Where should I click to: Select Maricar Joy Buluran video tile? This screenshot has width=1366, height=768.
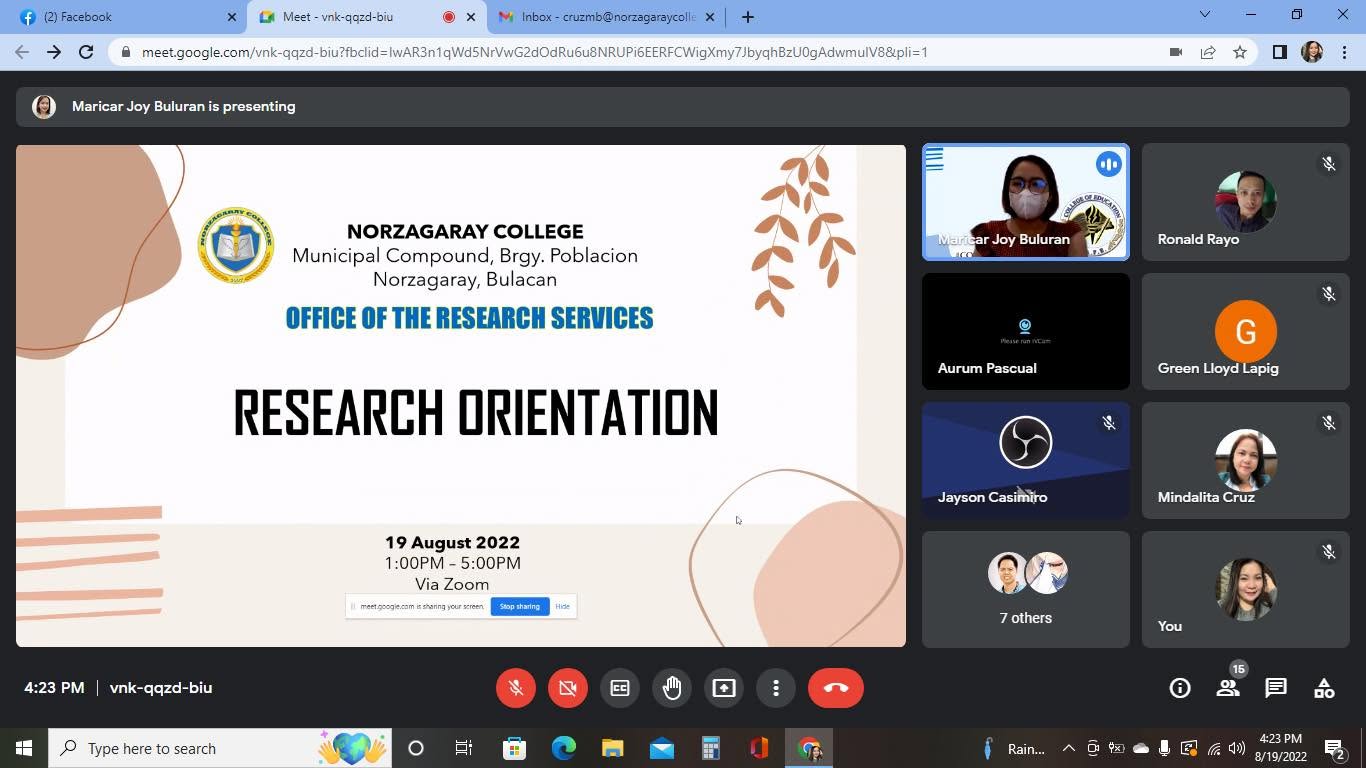point(1026,202)
